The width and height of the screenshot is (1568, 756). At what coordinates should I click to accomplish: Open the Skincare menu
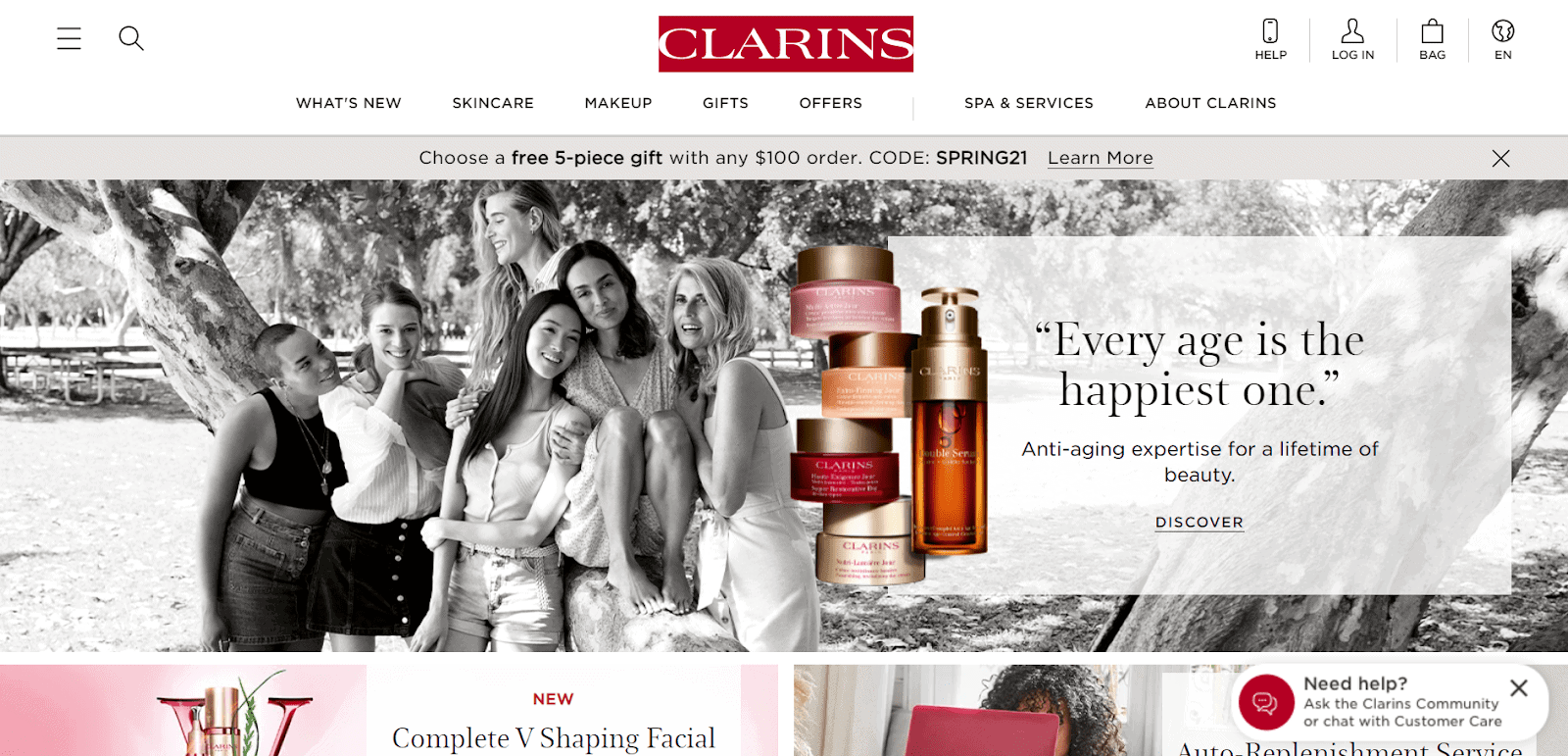tap(493, 103)
